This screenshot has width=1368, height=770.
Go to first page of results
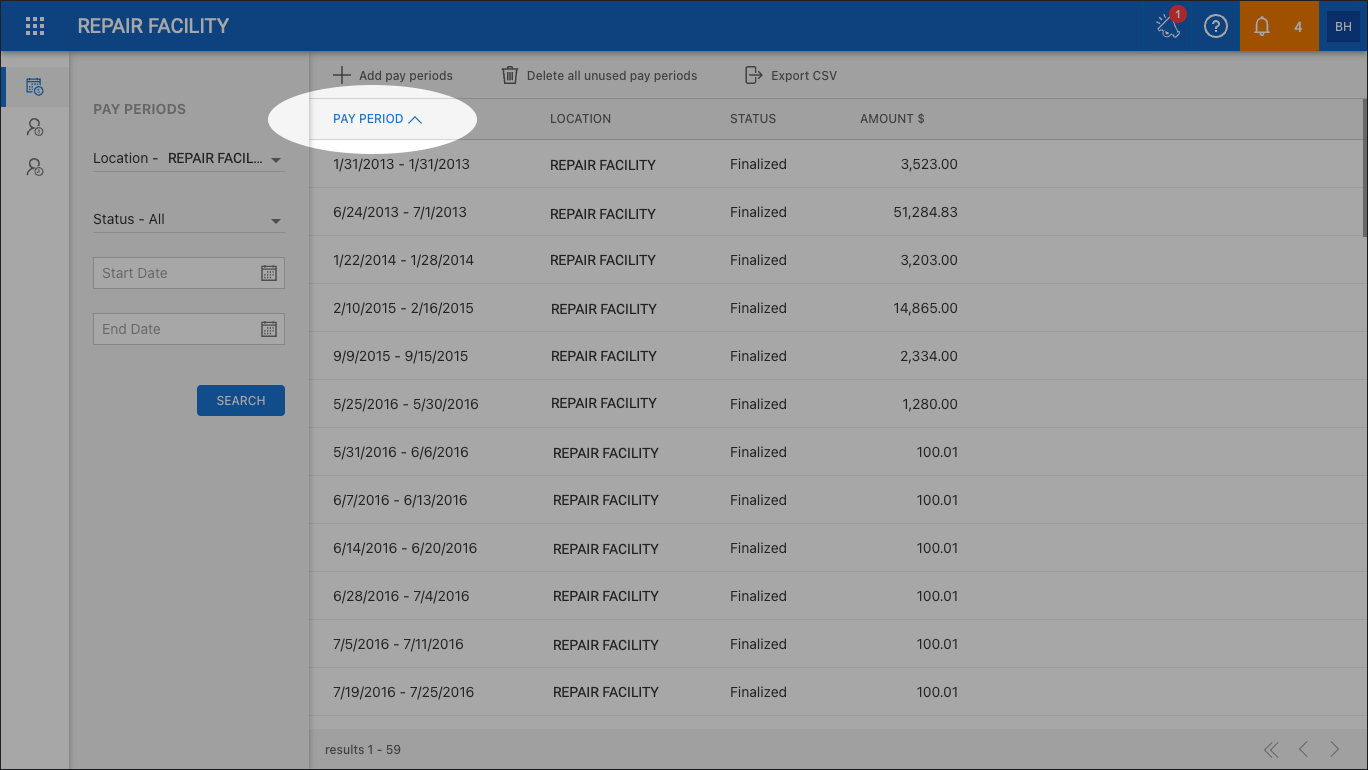[x=1271, y=749]
